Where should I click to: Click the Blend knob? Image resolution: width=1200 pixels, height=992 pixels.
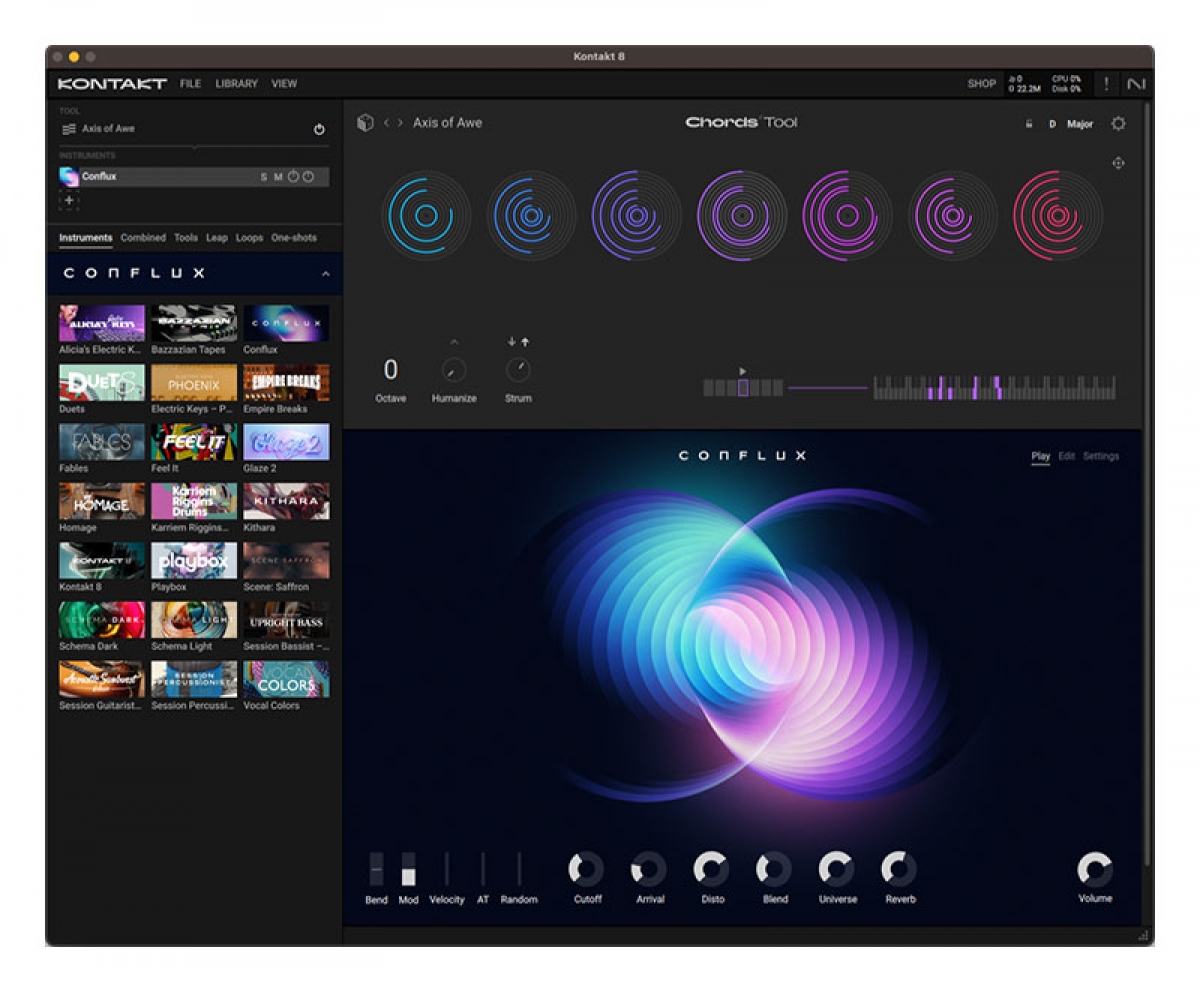[774, 869]
